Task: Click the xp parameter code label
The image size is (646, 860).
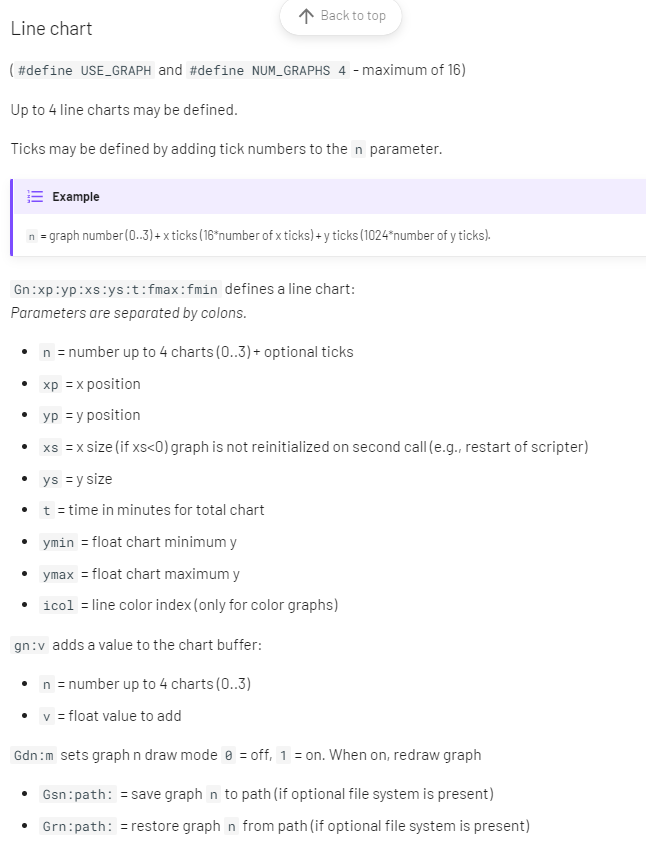Action: click(51, 385)
